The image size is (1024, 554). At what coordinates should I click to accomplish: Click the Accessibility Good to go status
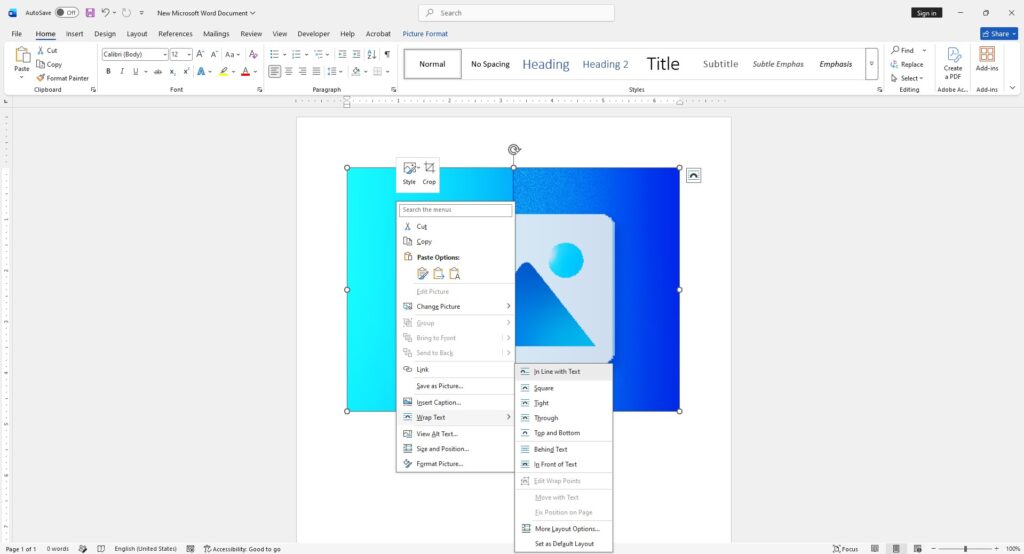tap(242, 549)
